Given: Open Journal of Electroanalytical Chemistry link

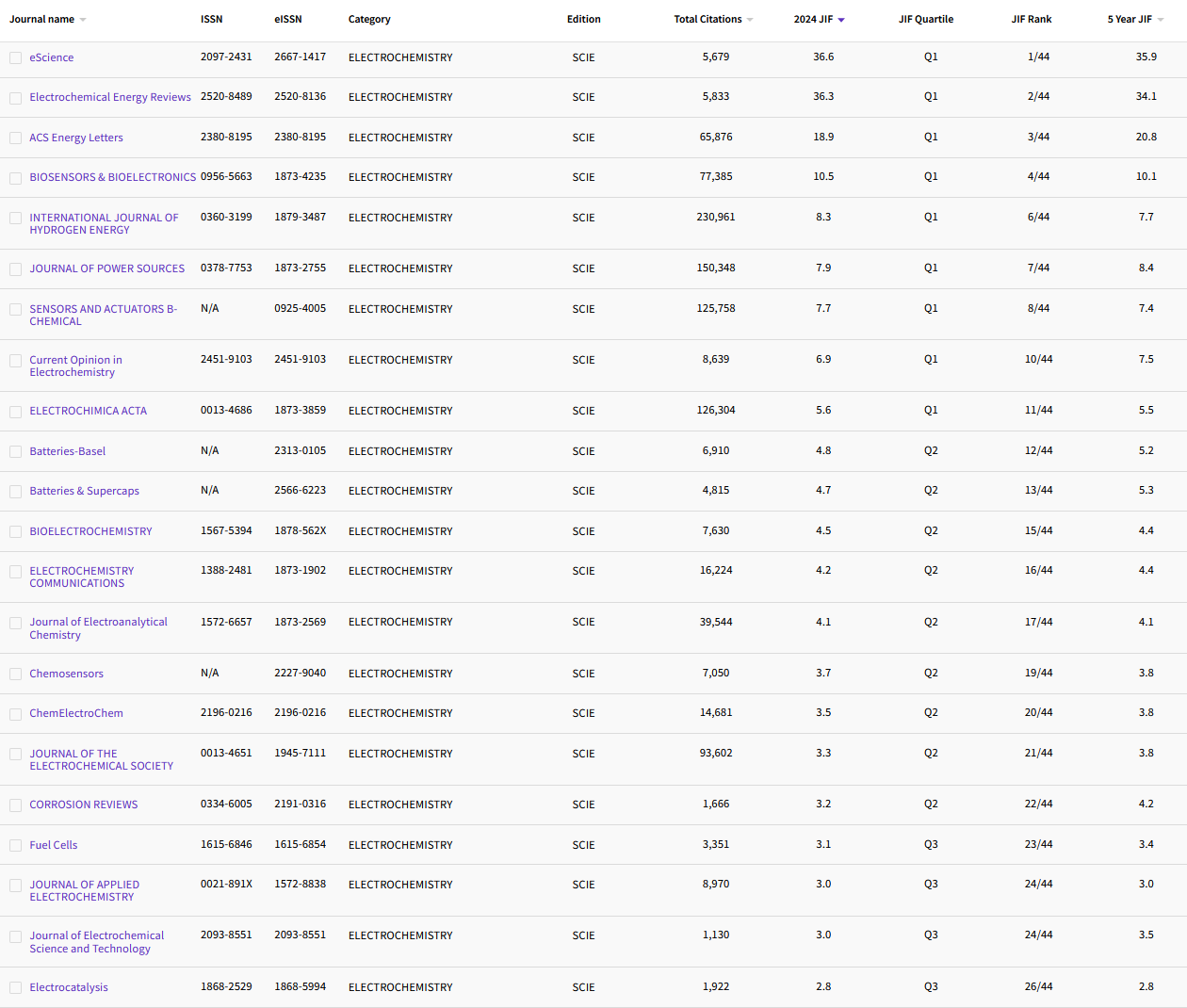Looking at the screenshot, I should (x=98, y=628).
